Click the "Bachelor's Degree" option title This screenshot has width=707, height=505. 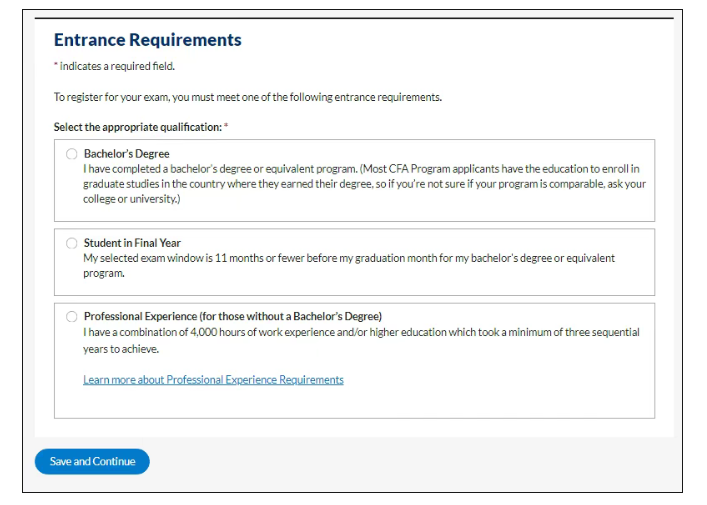[x=126, y=155]
